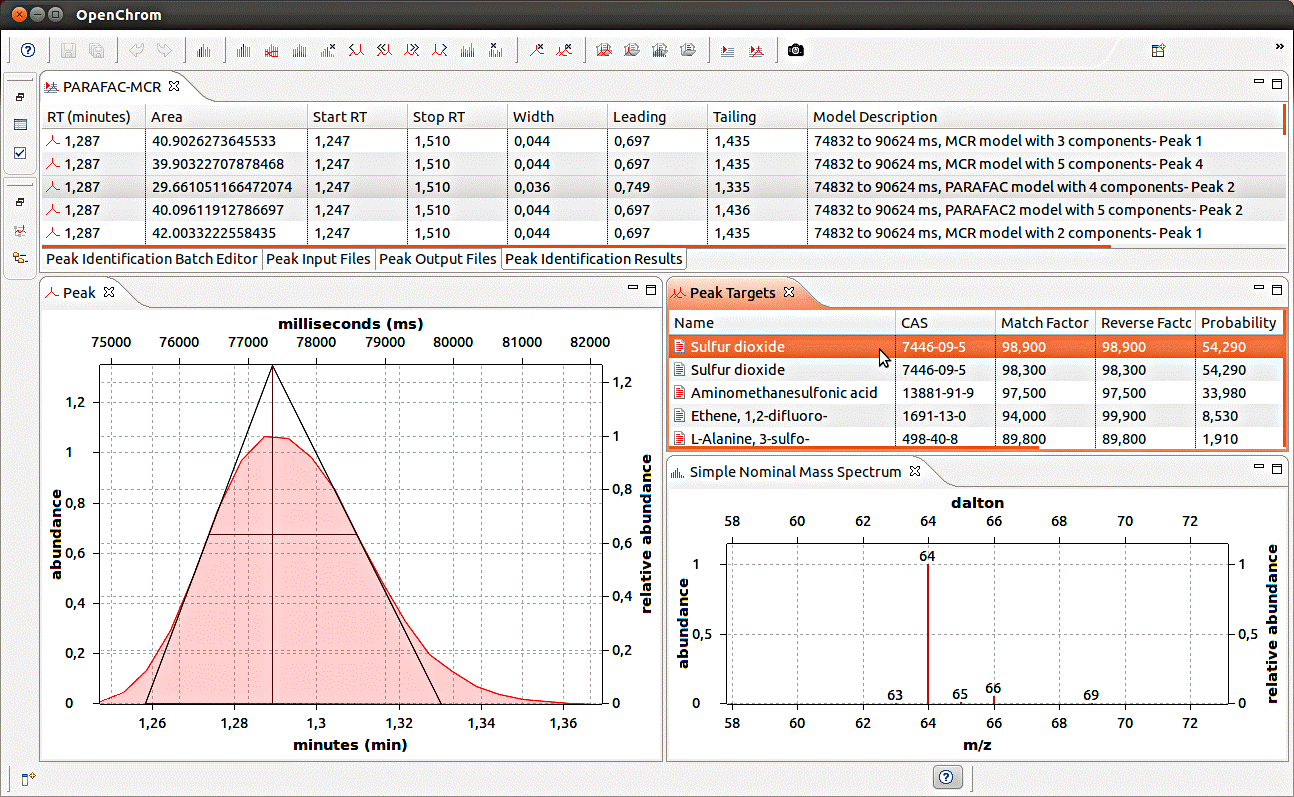Select 'Ethene, 1,2-difluoro-' target row
The height and width of the screenshot is (797, 1294).
[x=975, y=416]
